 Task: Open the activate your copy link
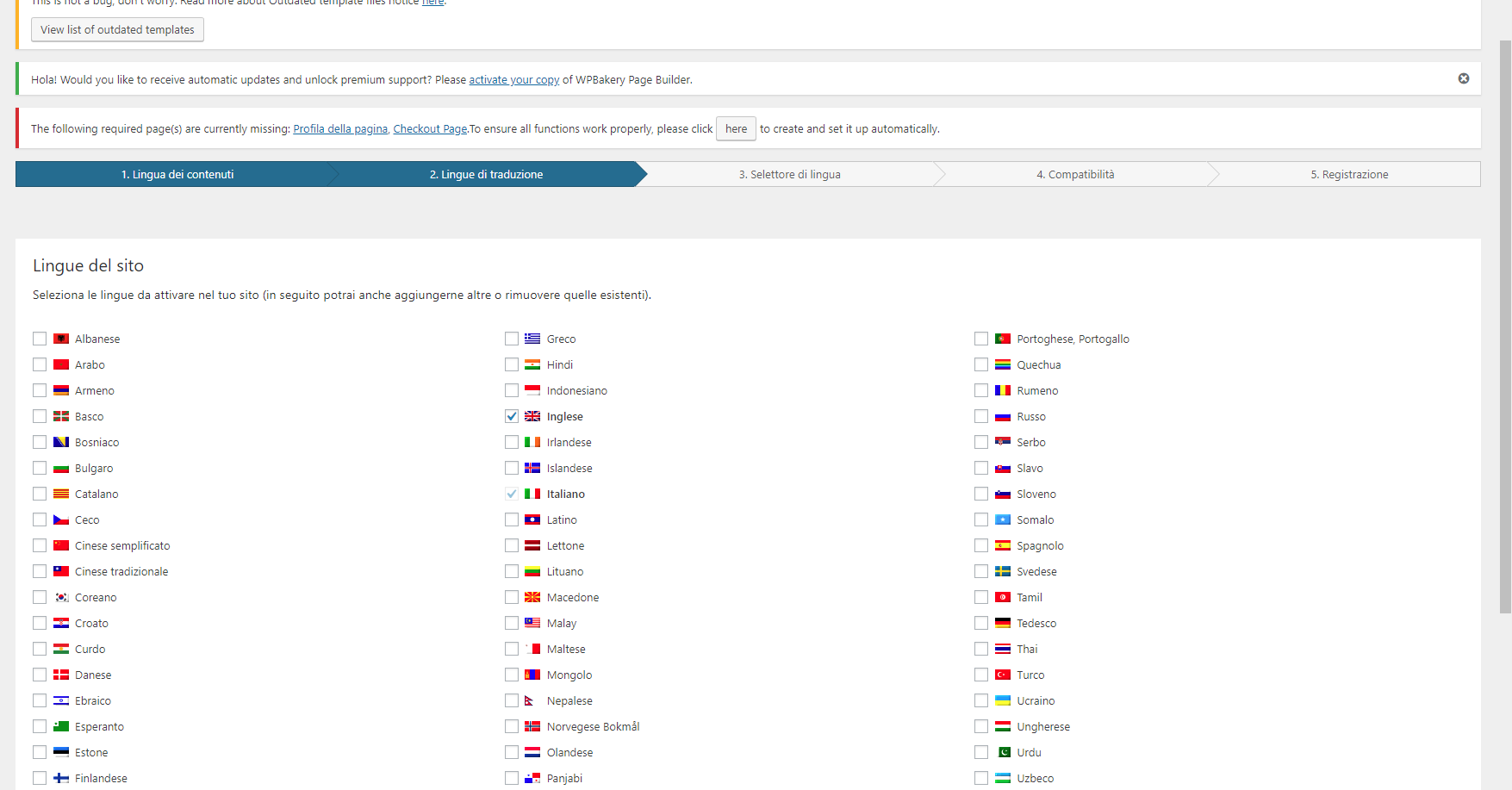tap(513, 79)
